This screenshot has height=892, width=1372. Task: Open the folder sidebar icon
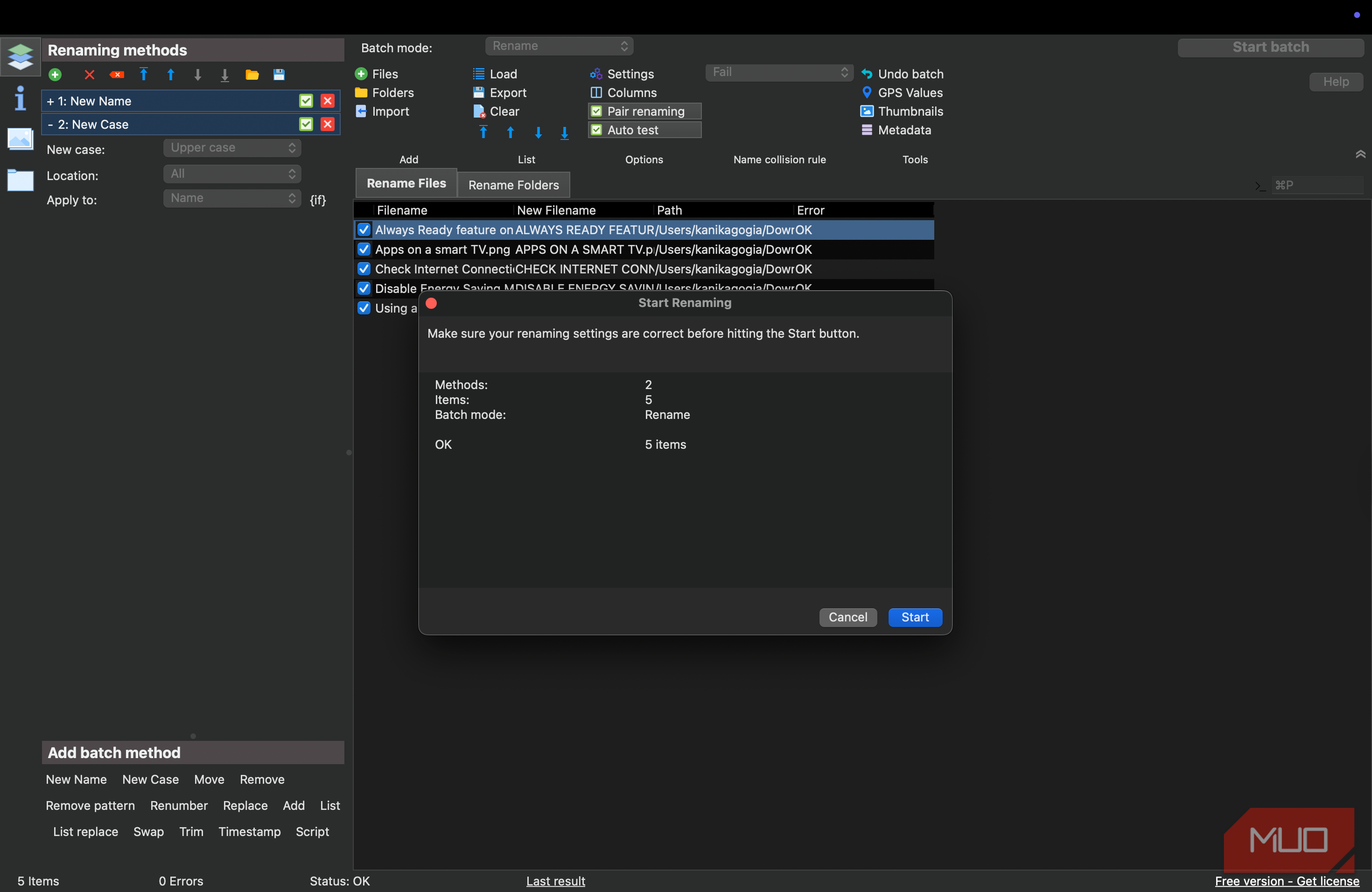(21, 180)
